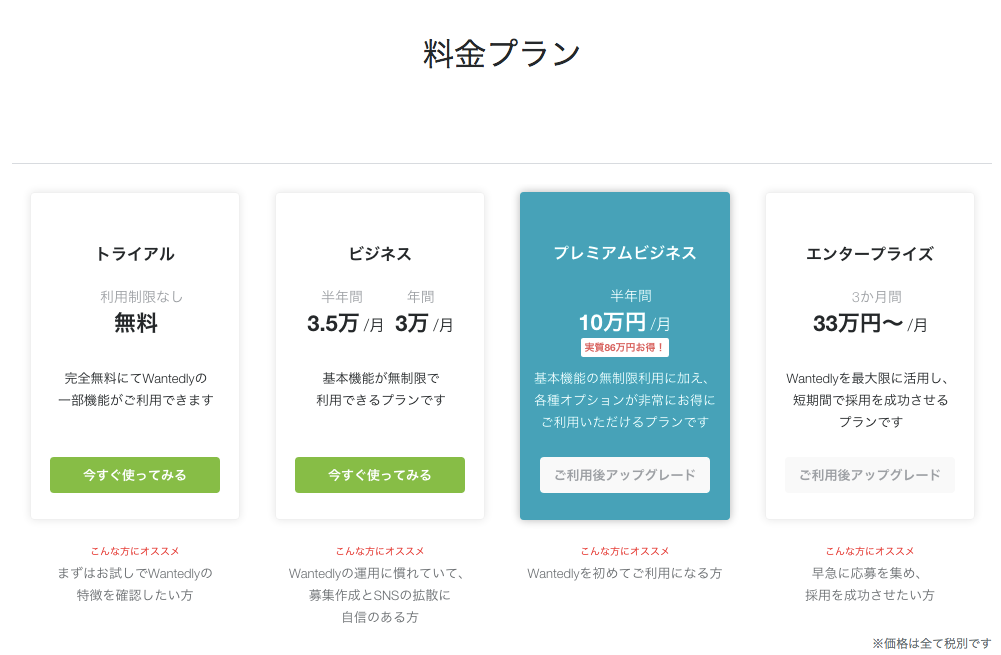Screen dimensions: 1001x655
Task: Click 年間 label in ビジネス card
Action: coord(421,296)
